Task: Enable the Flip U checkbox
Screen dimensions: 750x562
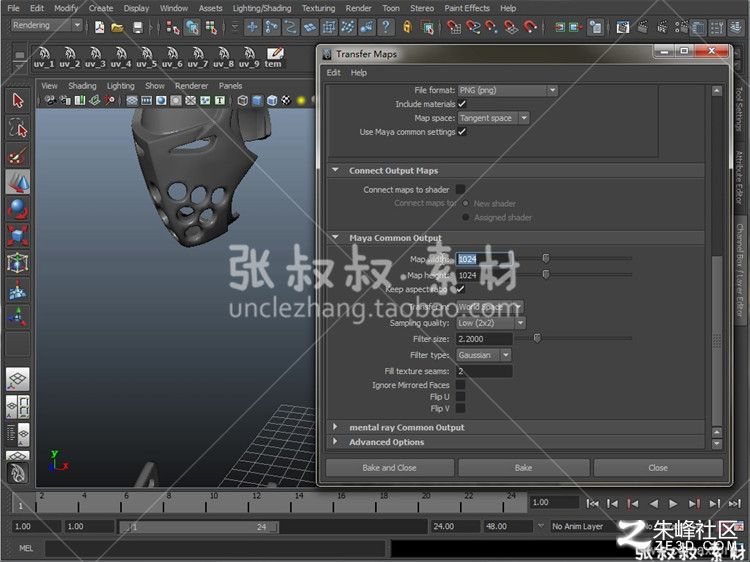Action: [x=461, y=397]
